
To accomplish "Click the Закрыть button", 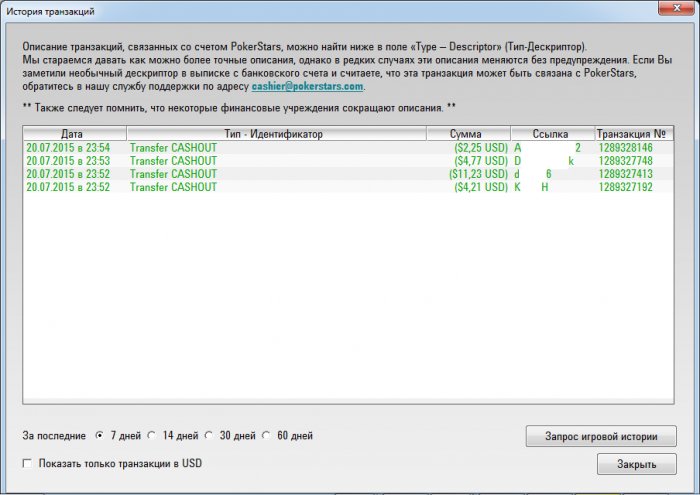I will 637,464.
